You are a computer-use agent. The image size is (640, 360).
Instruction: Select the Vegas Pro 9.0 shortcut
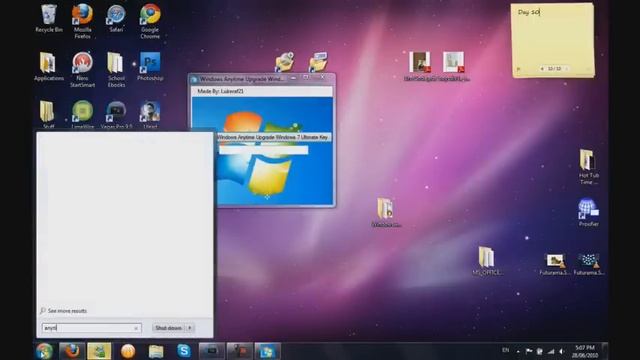(x=116, y=114)
